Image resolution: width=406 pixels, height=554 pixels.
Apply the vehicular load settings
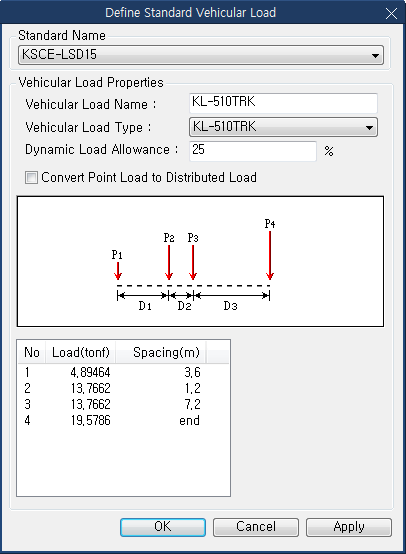click(x=349, y=527)
